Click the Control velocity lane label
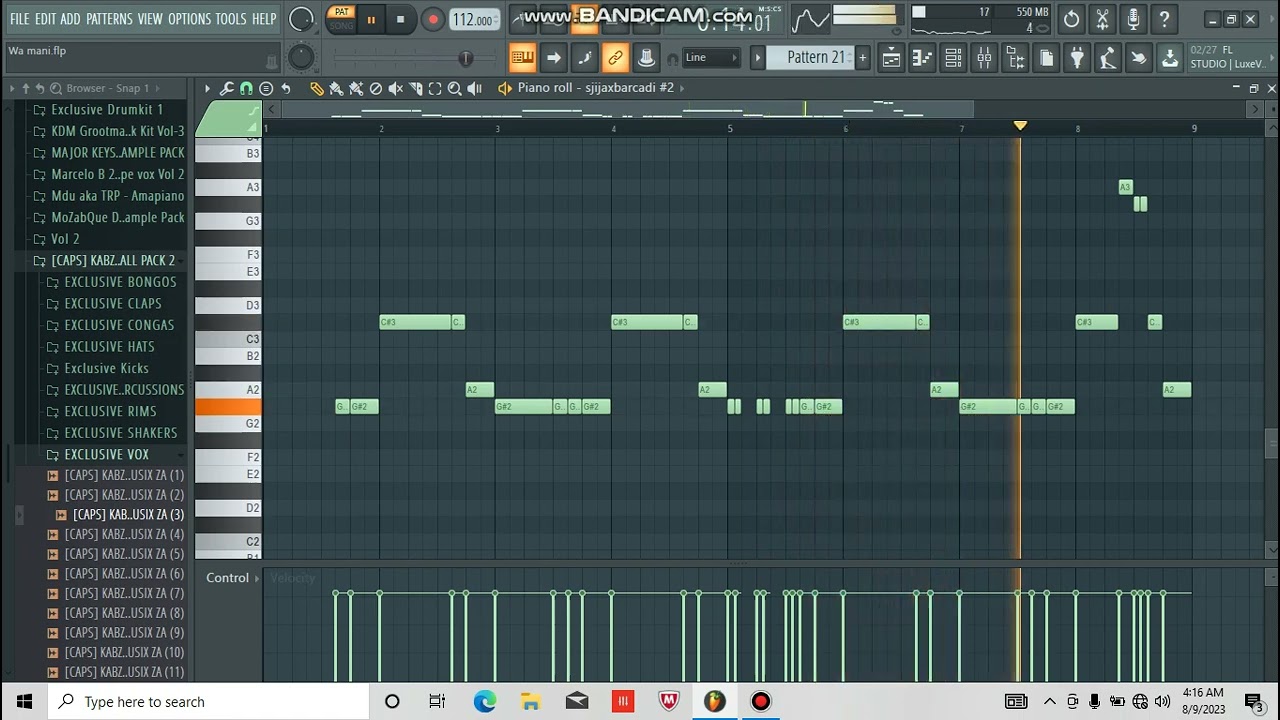The width and height of the screenshot is (1280, 720). tap(227, 578)
